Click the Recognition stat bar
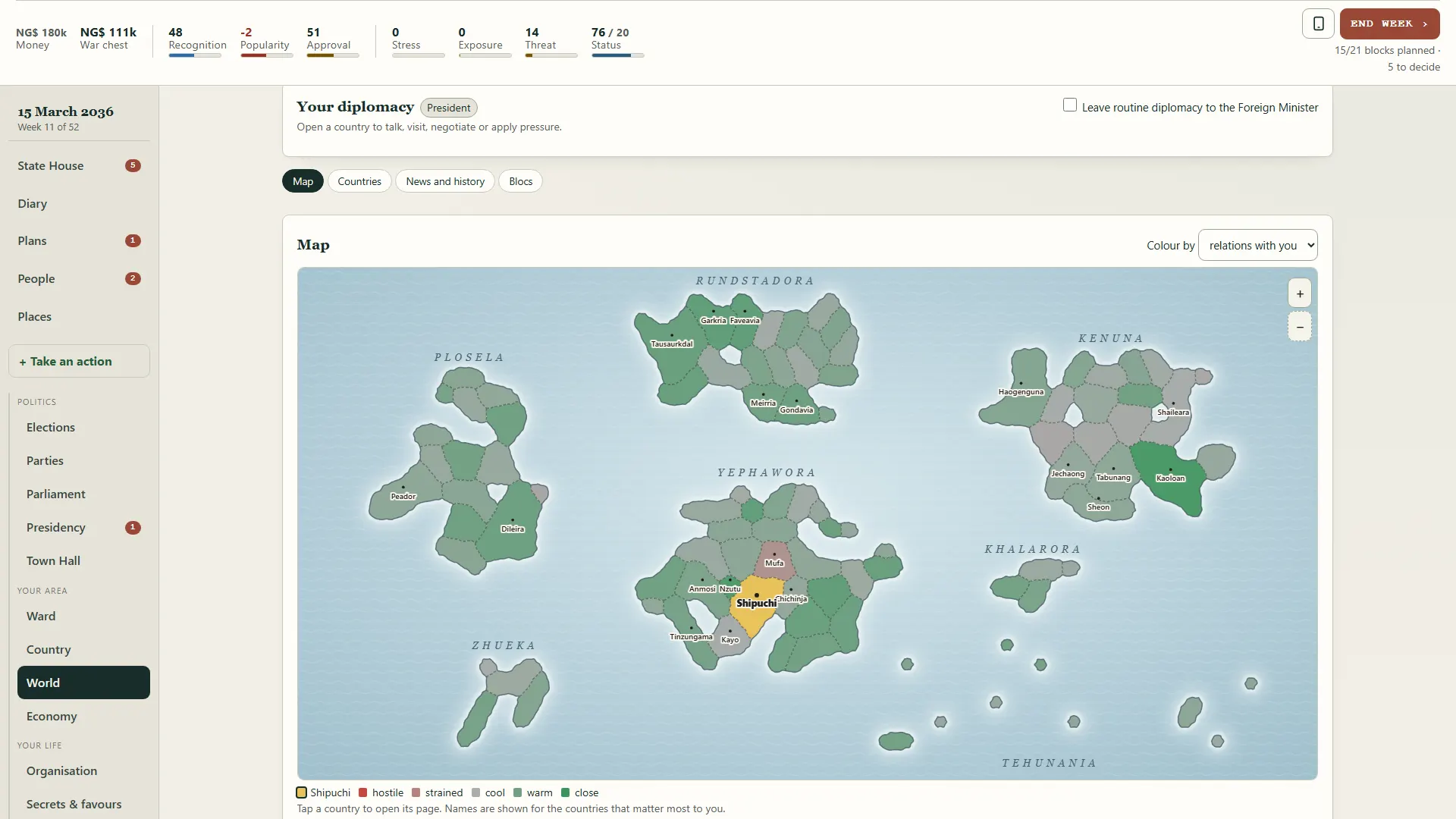This screenshot has width=1456, height=819. coord(195,55)
